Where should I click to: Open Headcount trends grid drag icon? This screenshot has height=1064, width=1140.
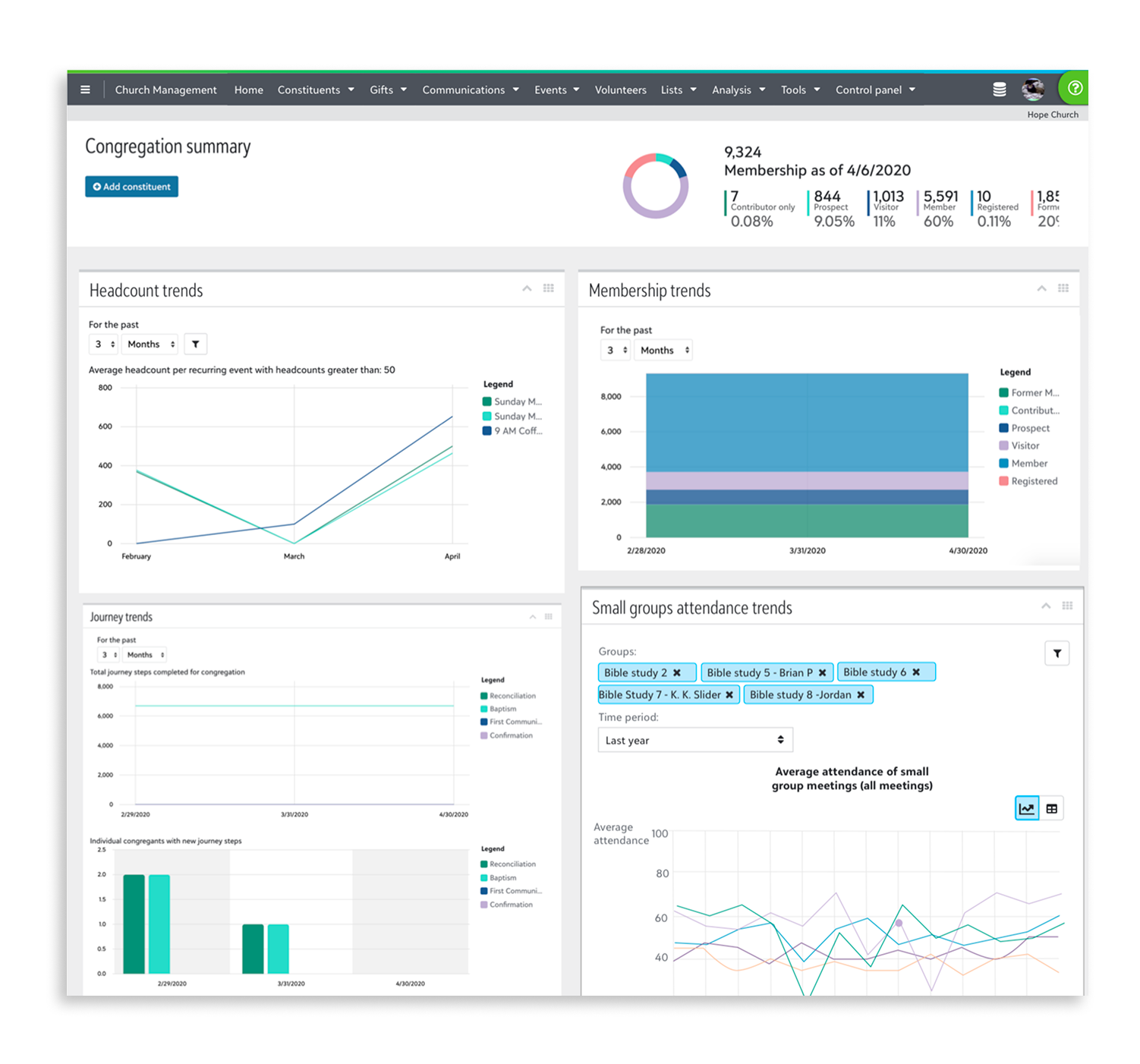(549, 288)
